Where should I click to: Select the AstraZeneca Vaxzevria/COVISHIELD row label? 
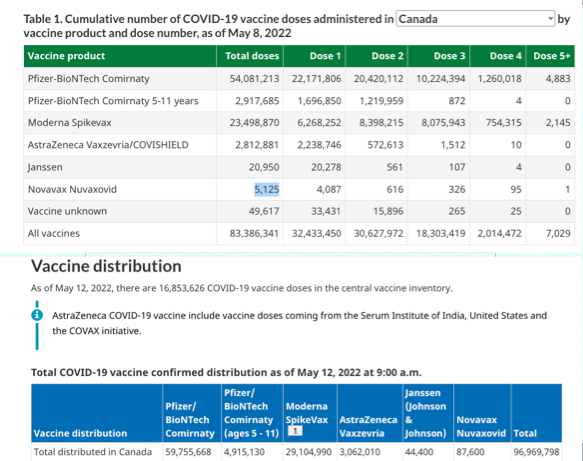click(108, 145)
